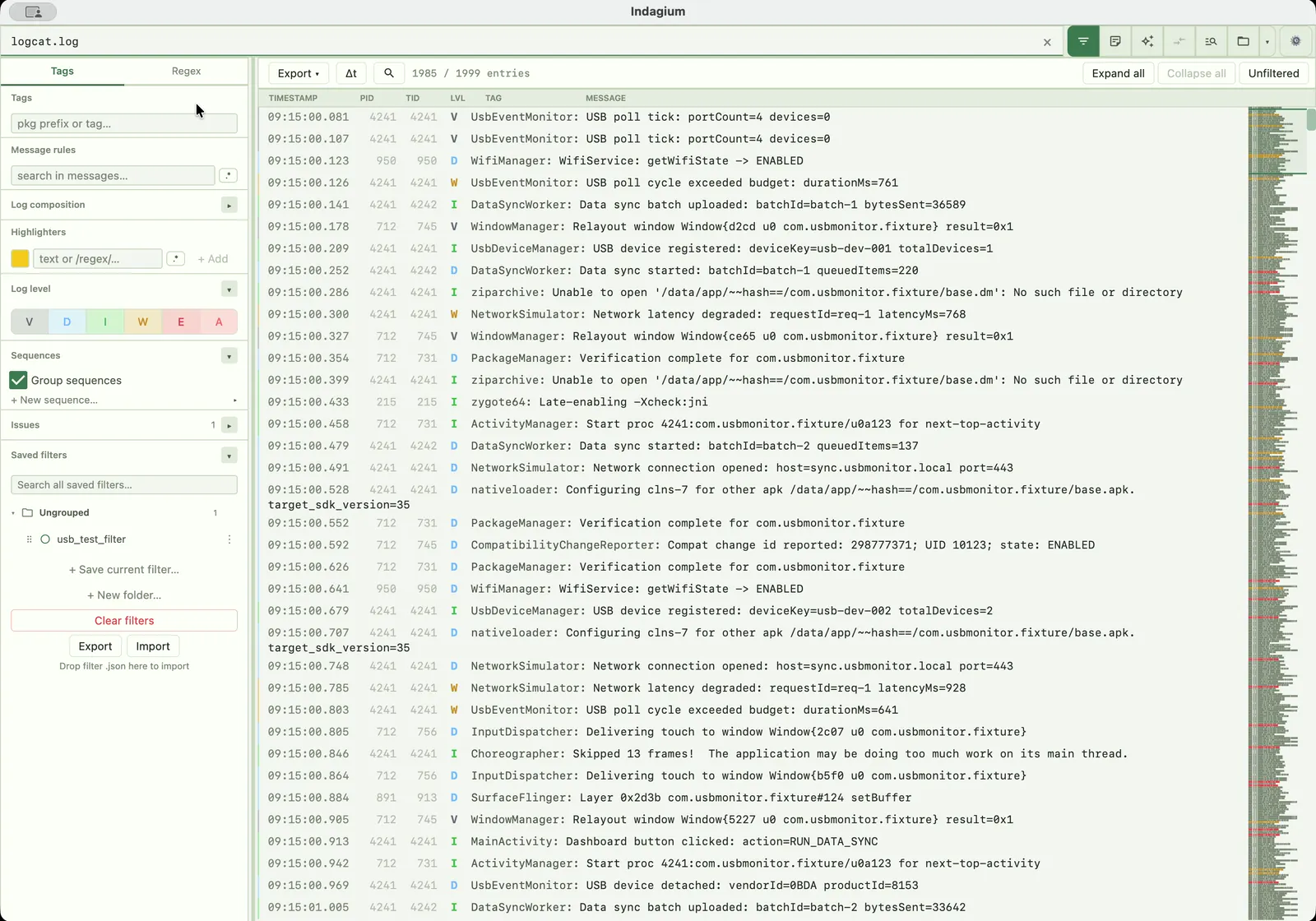This screenshot has width=1316, height=921.
Task: Select the 09:15:00.433 zygote64 log row
Action: 753,402
